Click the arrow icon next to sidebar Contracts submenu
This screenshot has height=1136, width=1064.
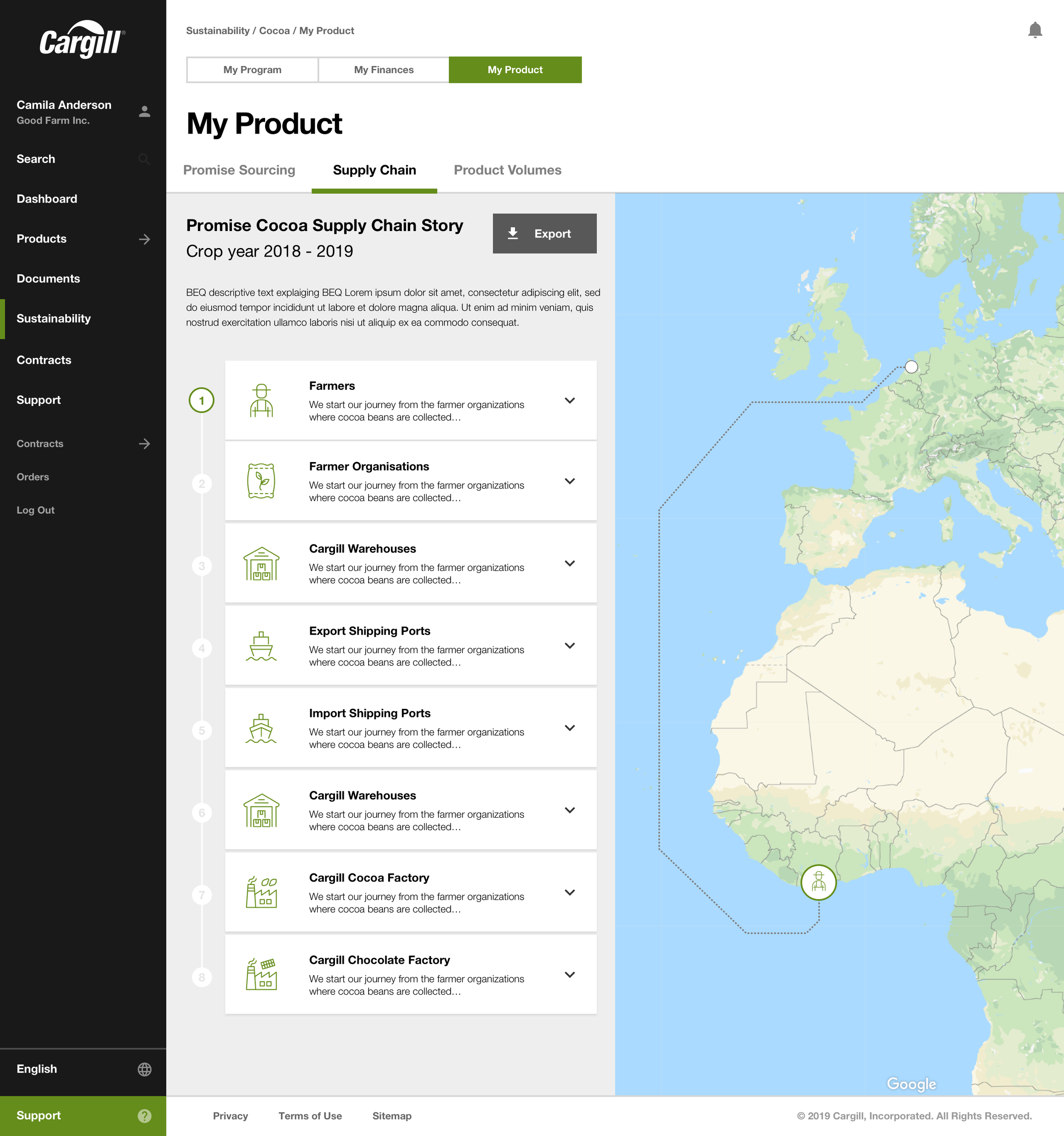[x=145, y=443]
